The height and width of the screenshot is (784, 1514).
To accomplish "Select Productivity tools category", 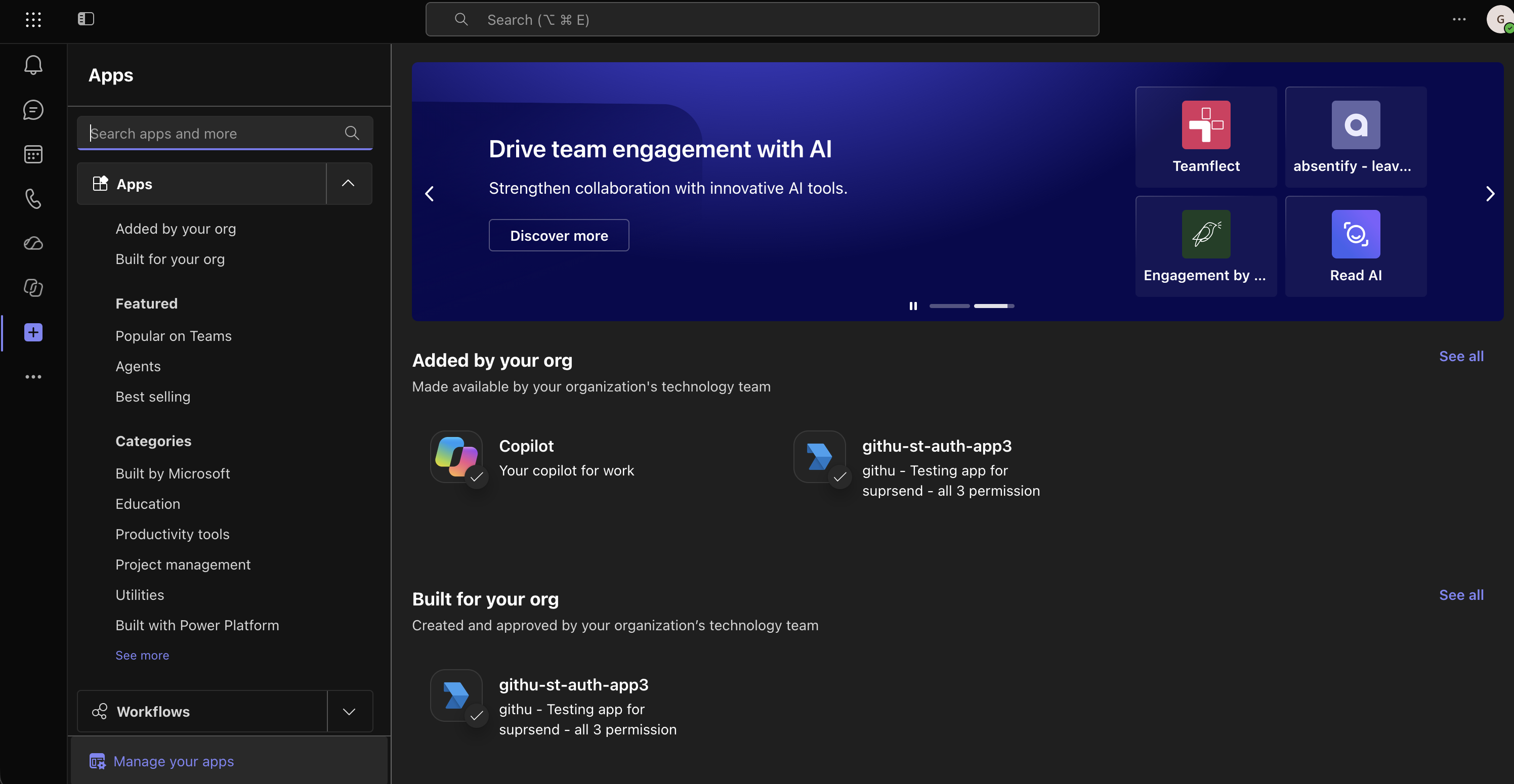I will [172, 534].
